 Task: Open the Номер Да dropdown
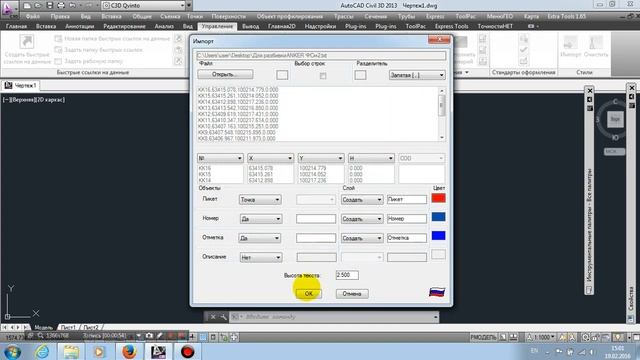(261, 219)
